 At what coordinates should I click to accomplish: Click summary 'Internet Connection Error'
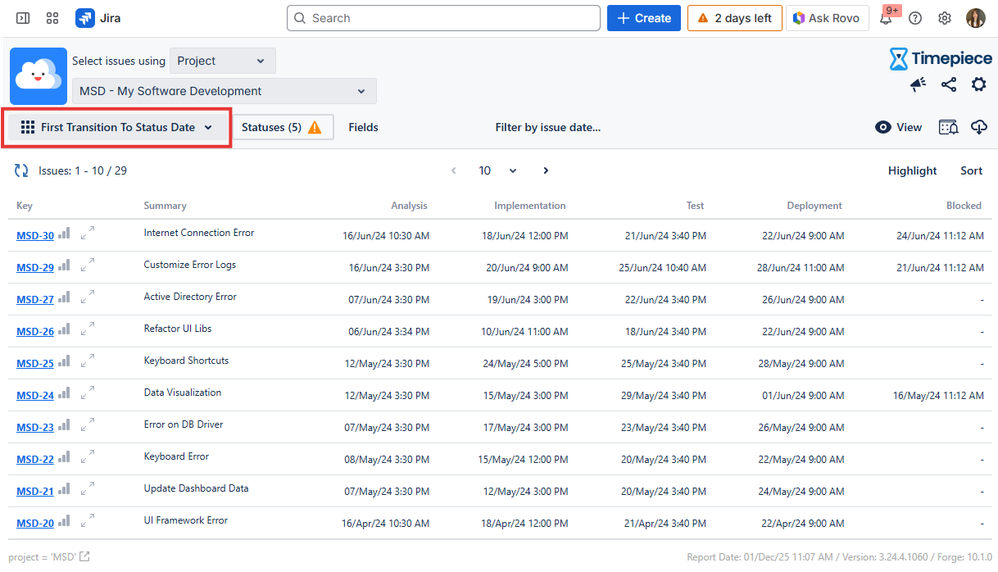[199, 233]
